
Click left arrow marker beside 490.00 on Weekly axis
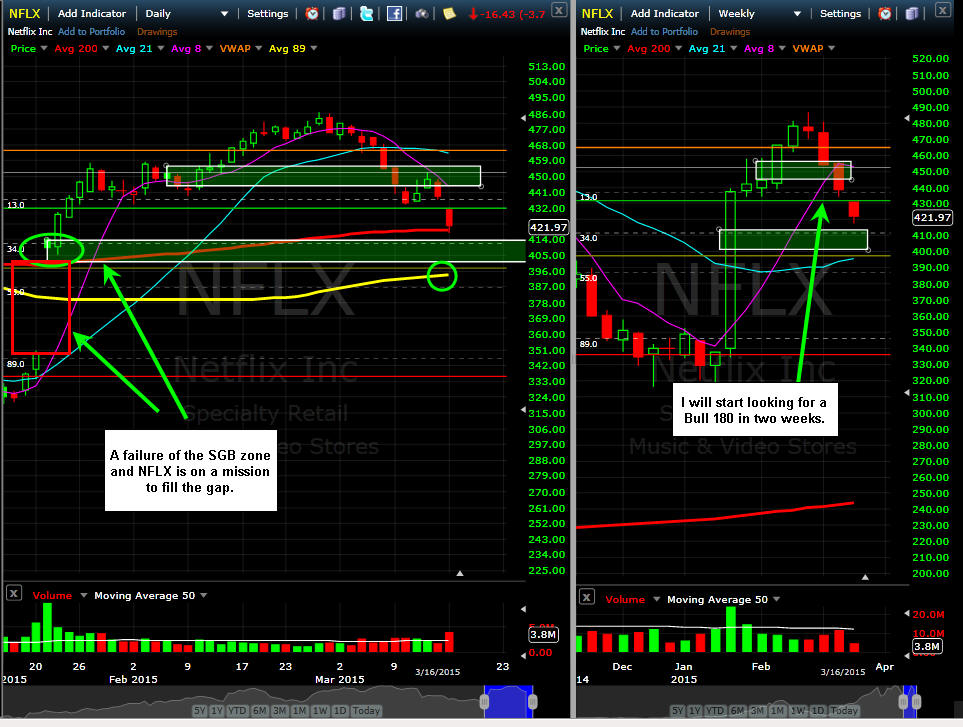click(x=907, y=119)
